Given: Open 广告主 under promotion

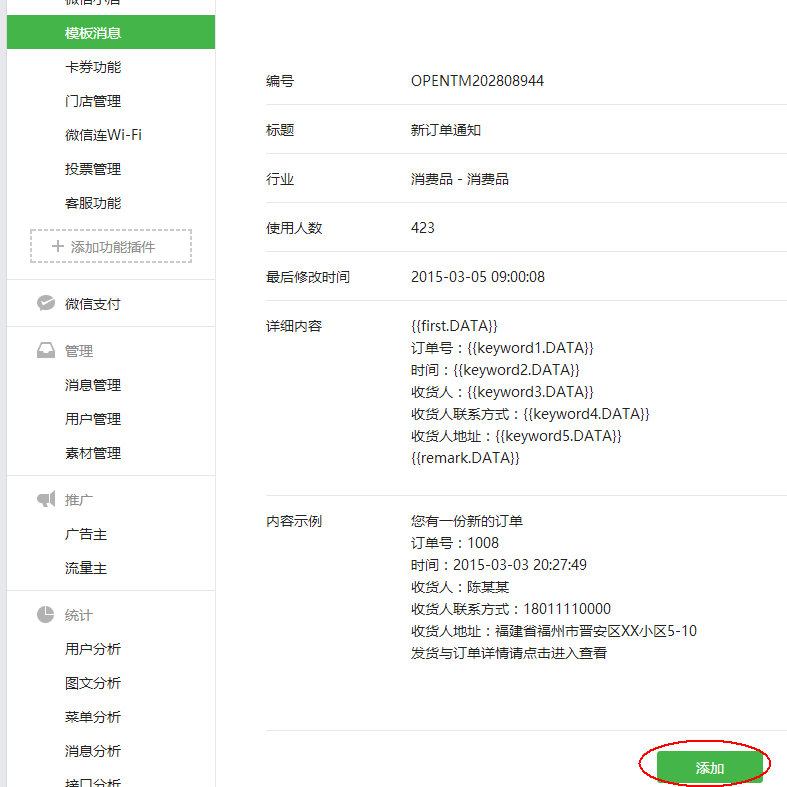Looking at the screenshot, I should [86, 534].
